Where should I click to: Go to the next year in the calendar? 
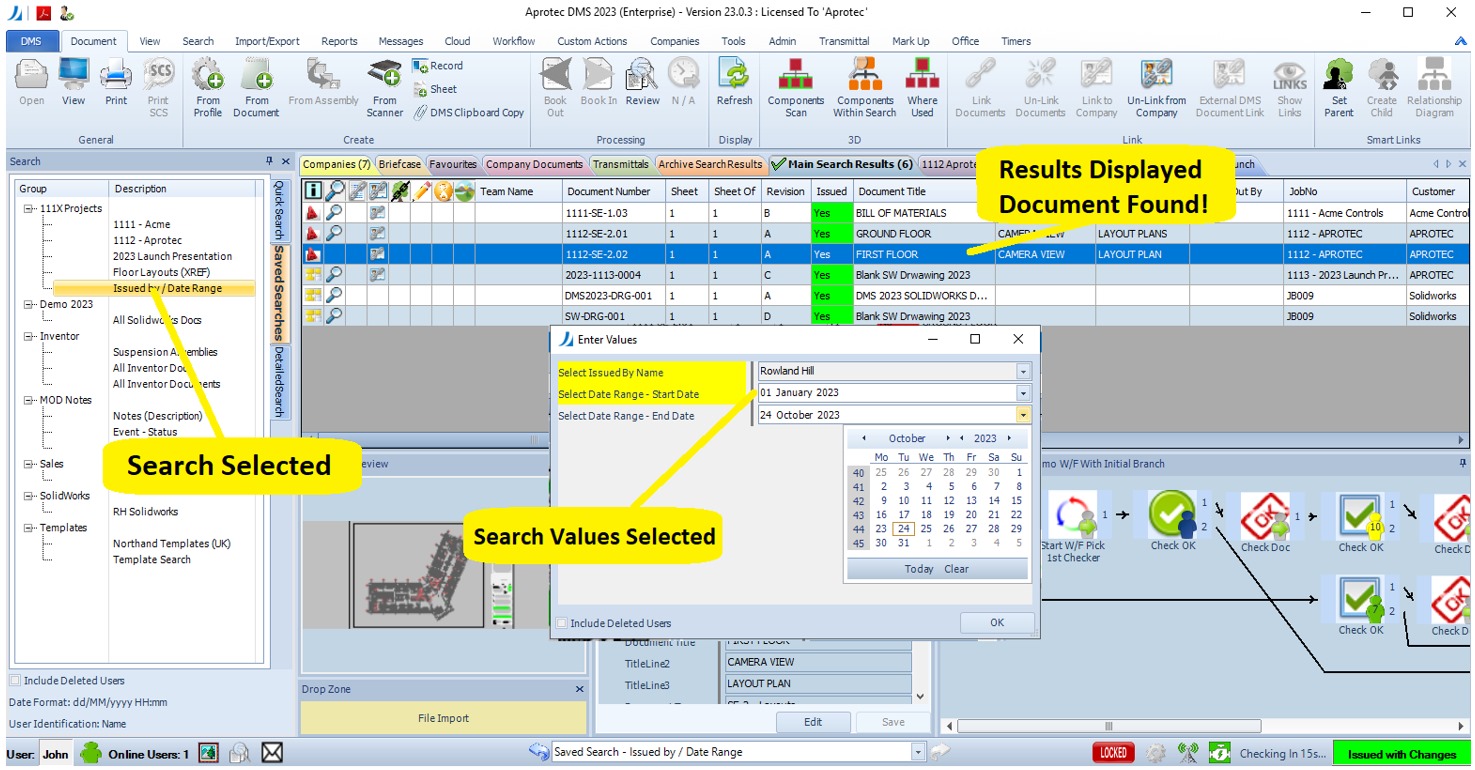(1009, 438)
